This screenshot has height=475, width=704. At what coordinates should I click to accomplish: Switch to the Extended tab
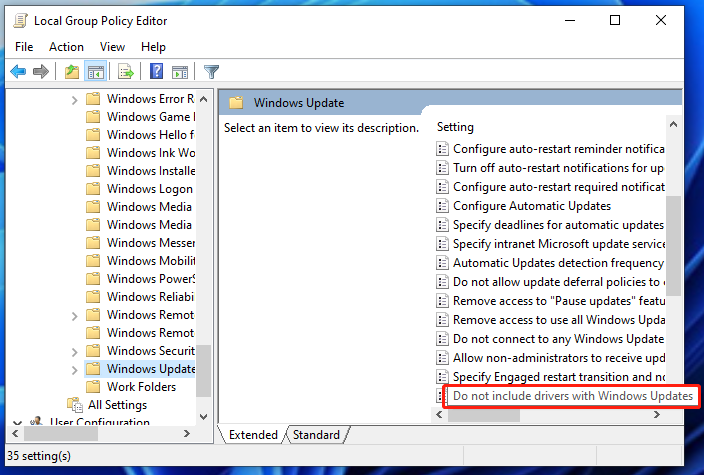point(253,435)
